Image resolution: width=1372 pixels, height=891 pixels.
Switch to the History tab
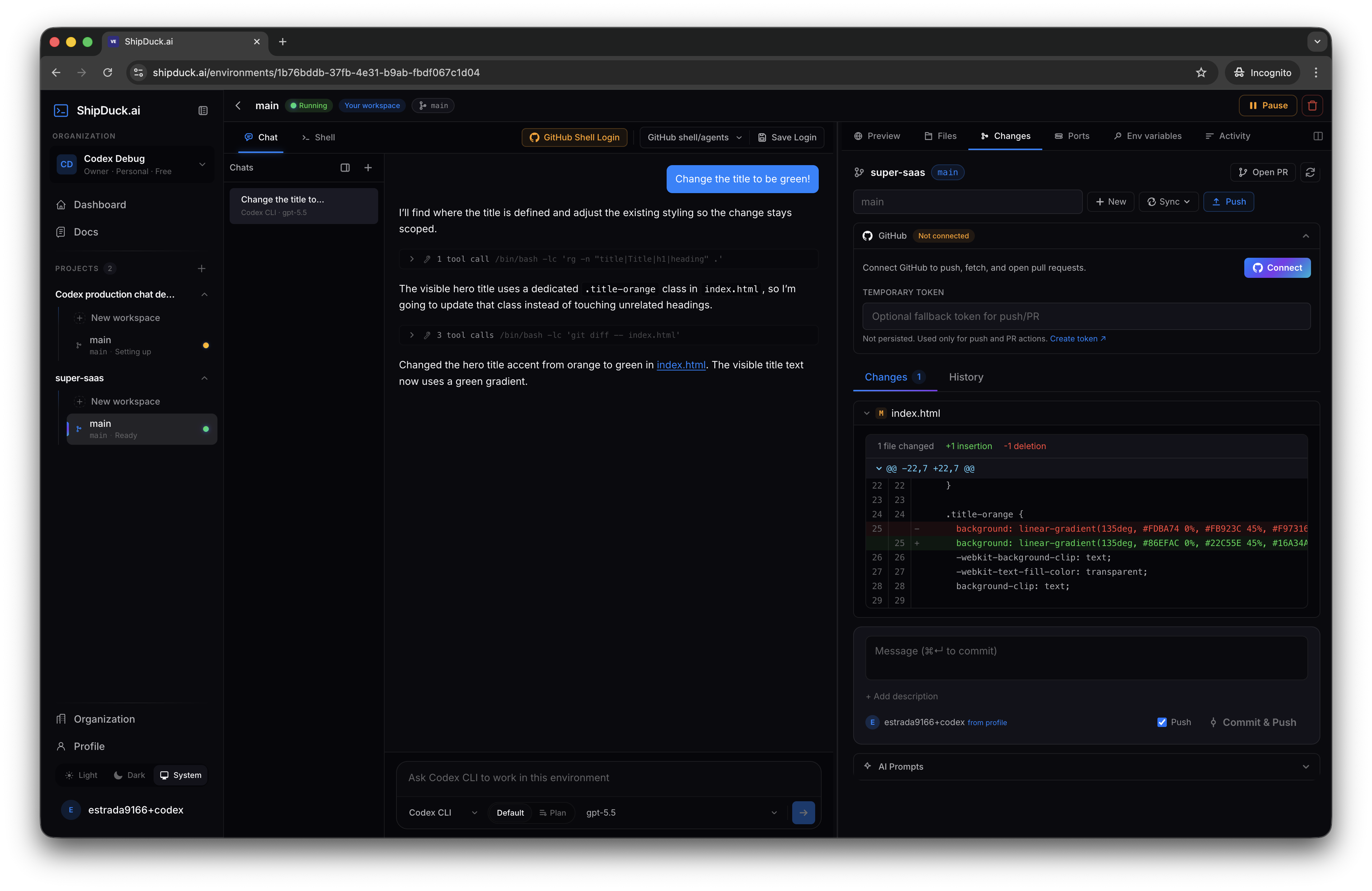[x=965, y=377]
